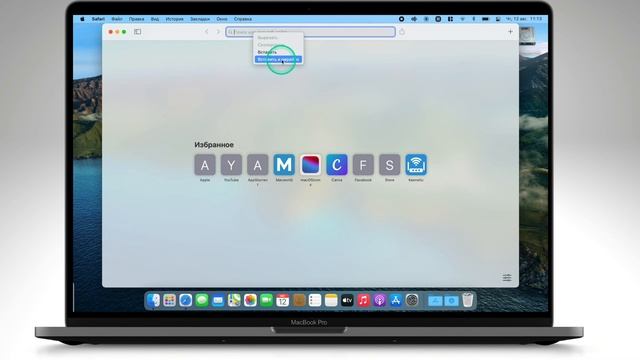640x360 pixels.
Task: Open the blue M favorite tile
Action: [284, 165]
